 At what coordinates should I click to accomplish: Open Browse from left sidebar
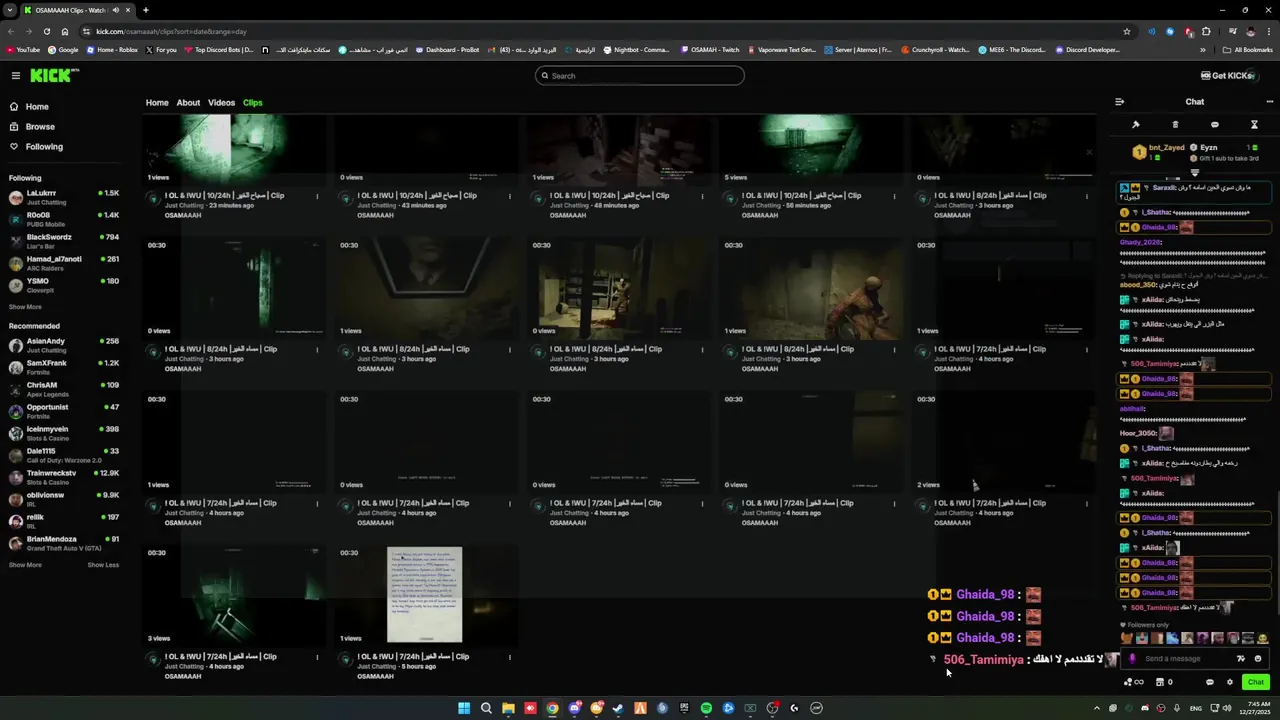click(x=32, y=127)
